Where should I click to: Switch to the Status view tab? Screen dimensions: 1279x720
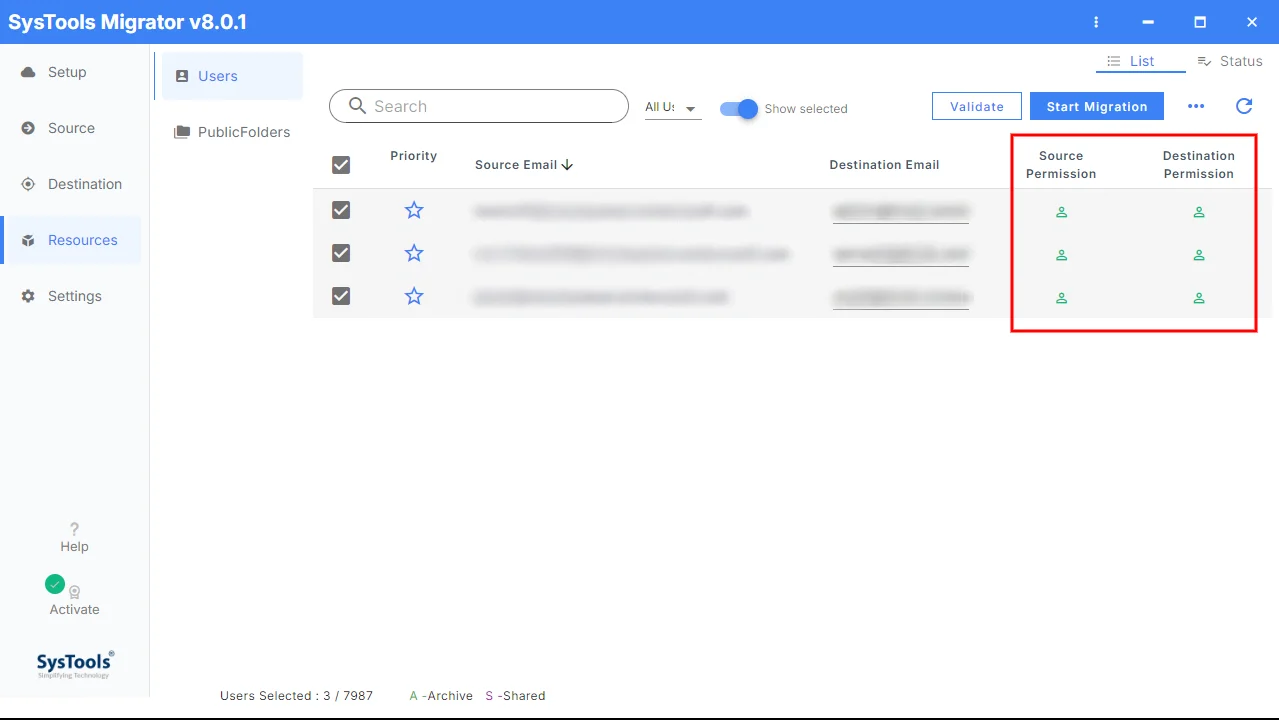(1230, 61)
